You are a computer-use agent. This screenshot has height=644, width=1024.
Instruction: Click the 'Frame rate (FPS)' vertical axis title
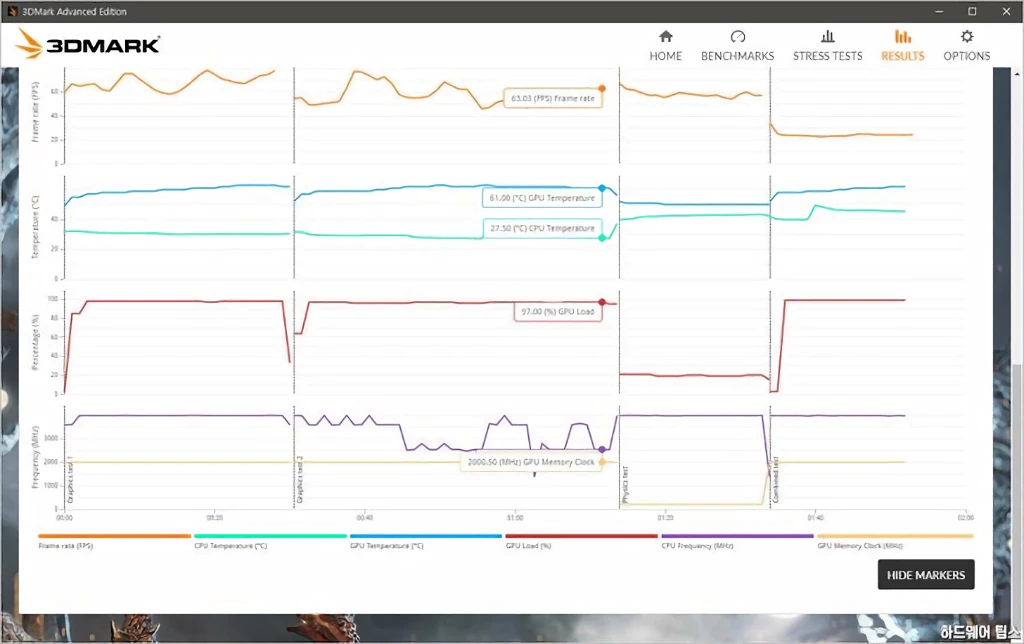[x=35, y=112]
